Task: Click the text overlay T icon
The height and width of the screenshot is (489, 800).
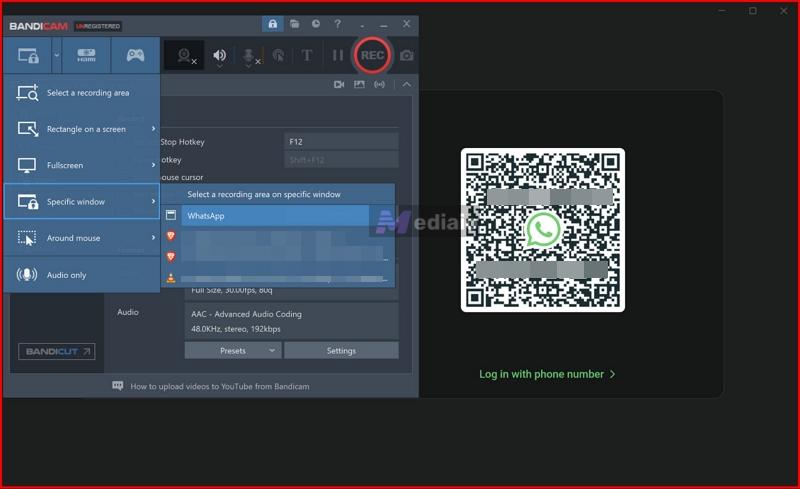Action: [307, 55]
